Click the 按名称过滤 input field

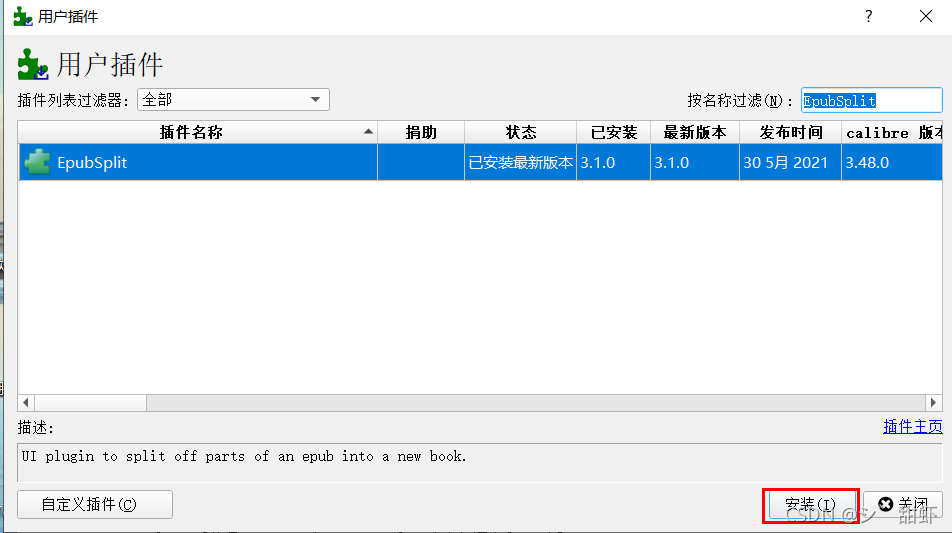(871, 101)
